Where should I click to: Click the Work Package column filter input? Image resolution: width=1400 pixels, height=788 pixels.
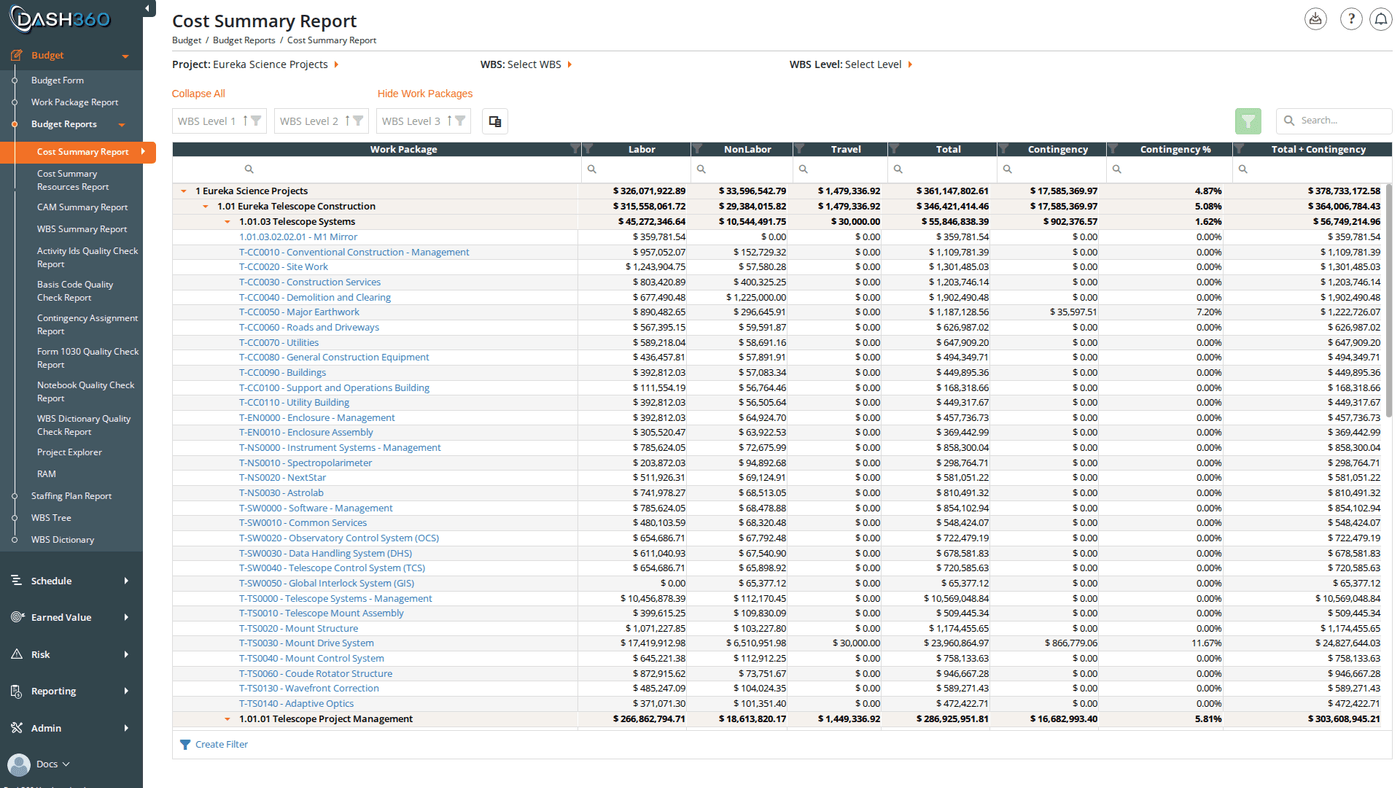(x=377, y=169)
